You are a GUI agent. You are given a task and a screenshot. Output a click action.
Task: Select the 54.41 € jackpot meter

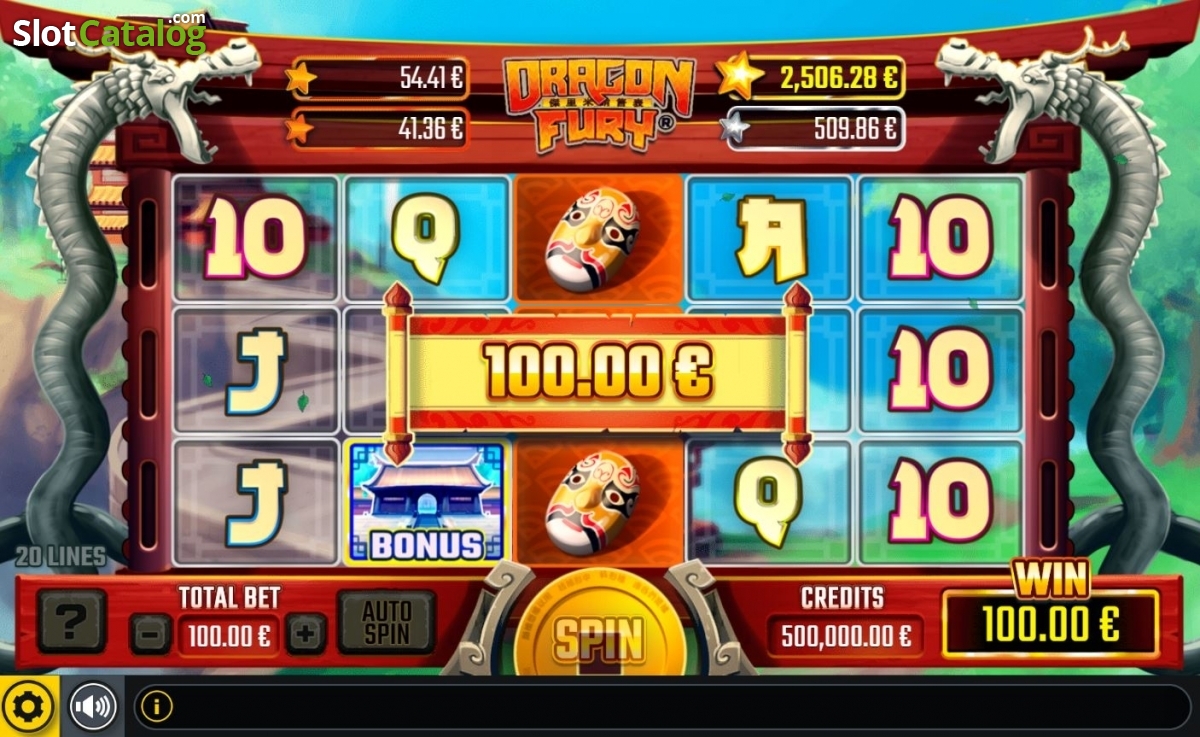pos(378,77)
